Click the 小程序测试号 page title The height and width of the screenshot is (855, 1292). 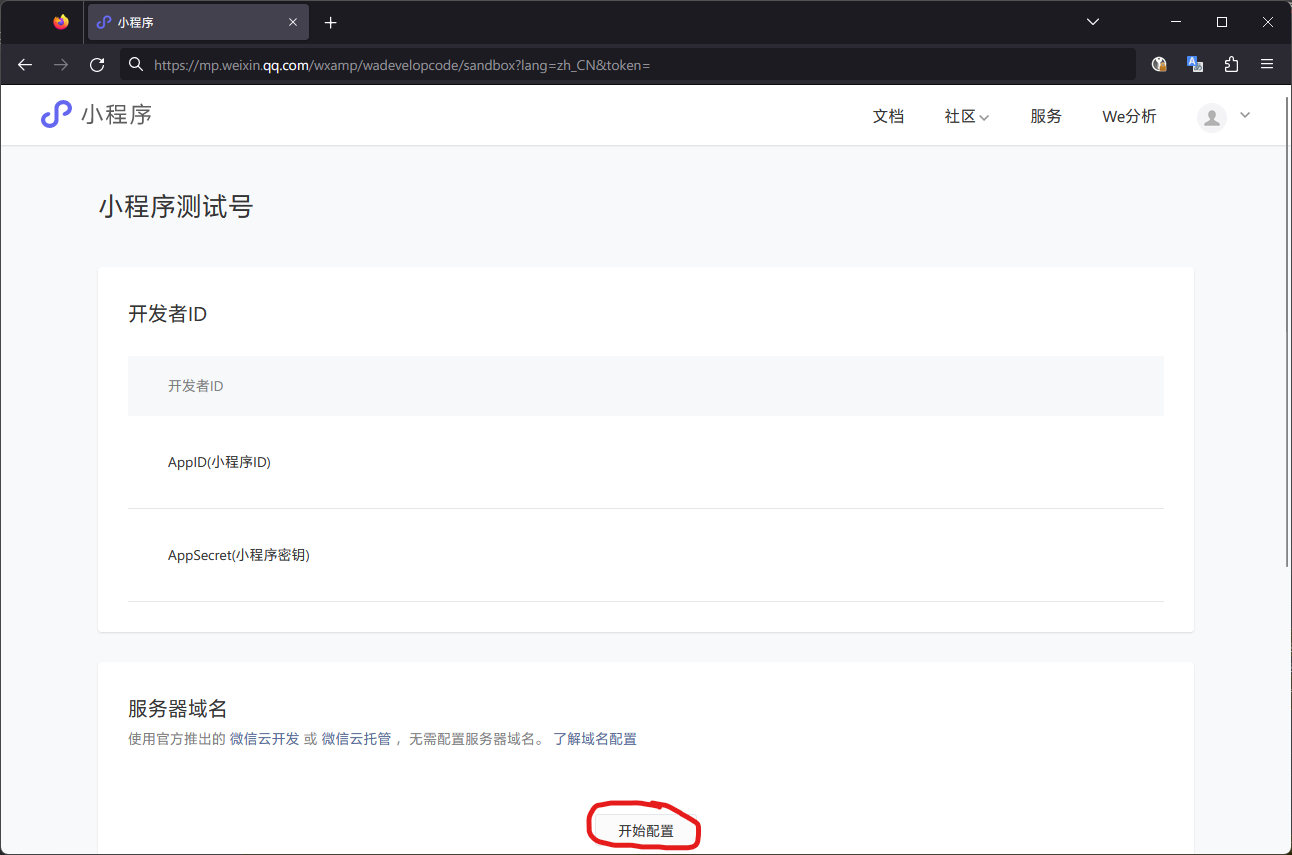click(176, 207)
